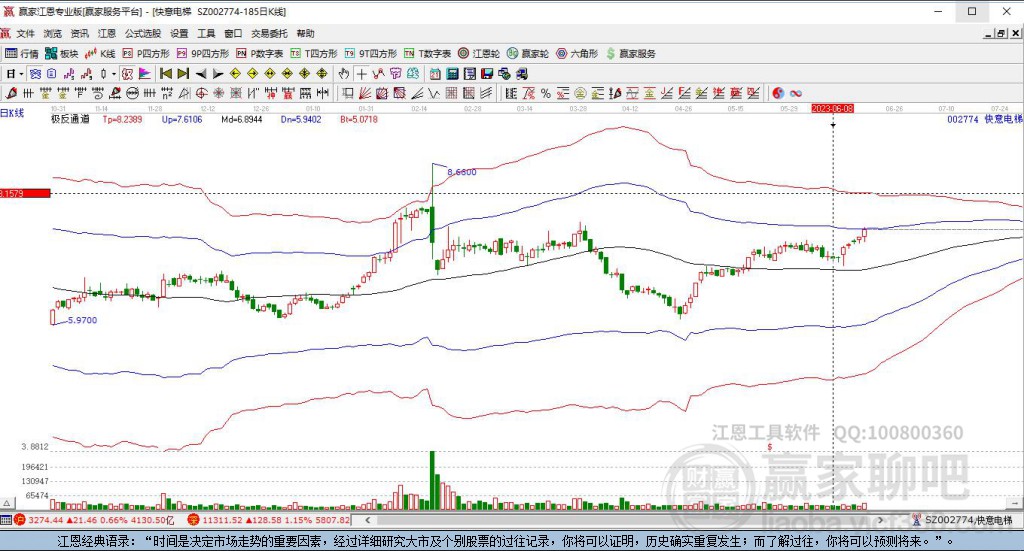Open the 六角形 hexagon tool
Viewport: 1024px width, 551px height.
point(577,54)
